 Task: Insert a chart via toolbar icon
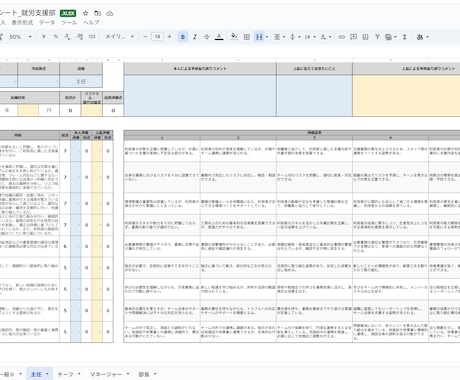pos(366,37)
